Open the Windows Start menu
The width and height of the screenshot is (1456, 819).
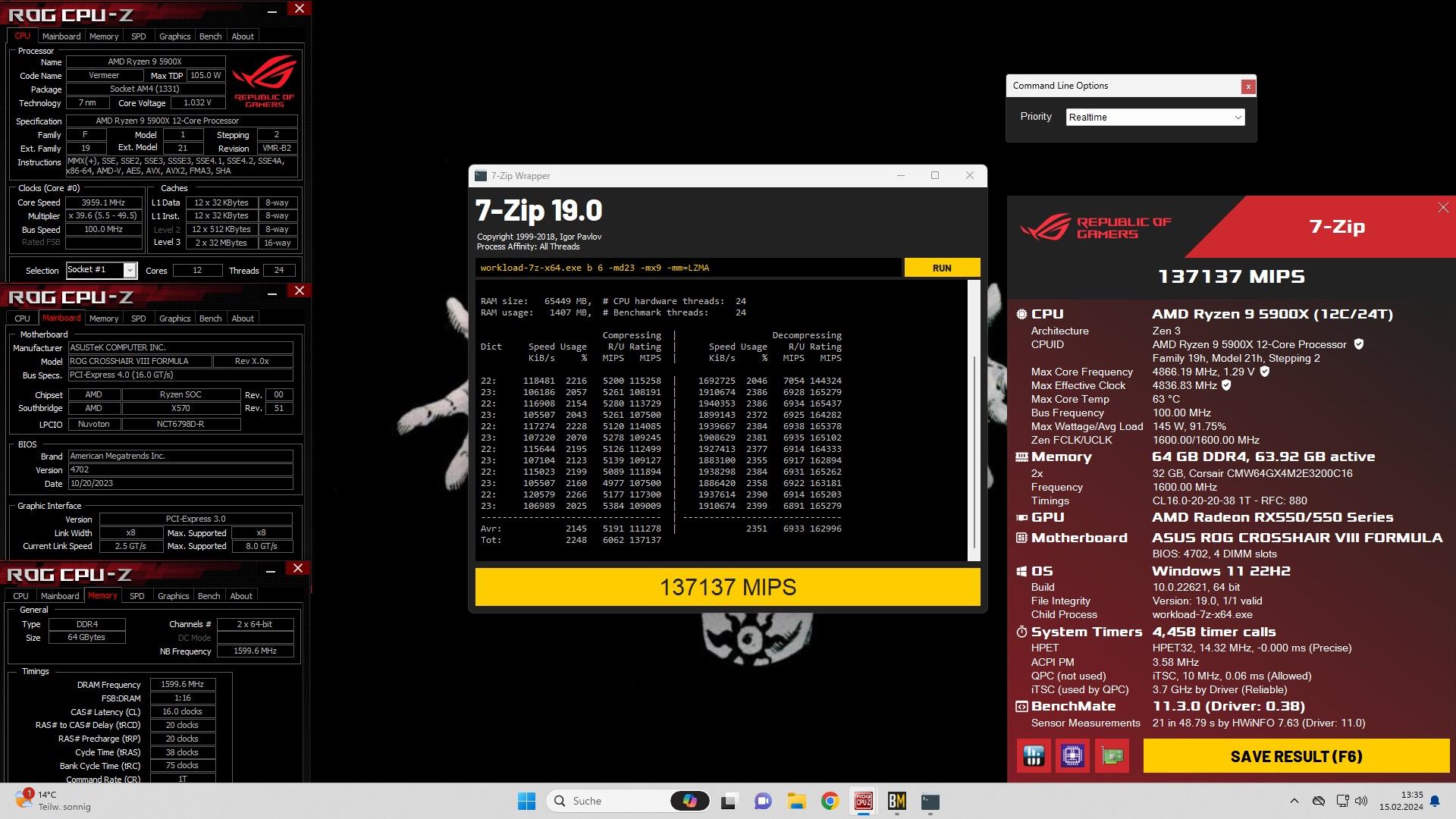click(526, 801)
